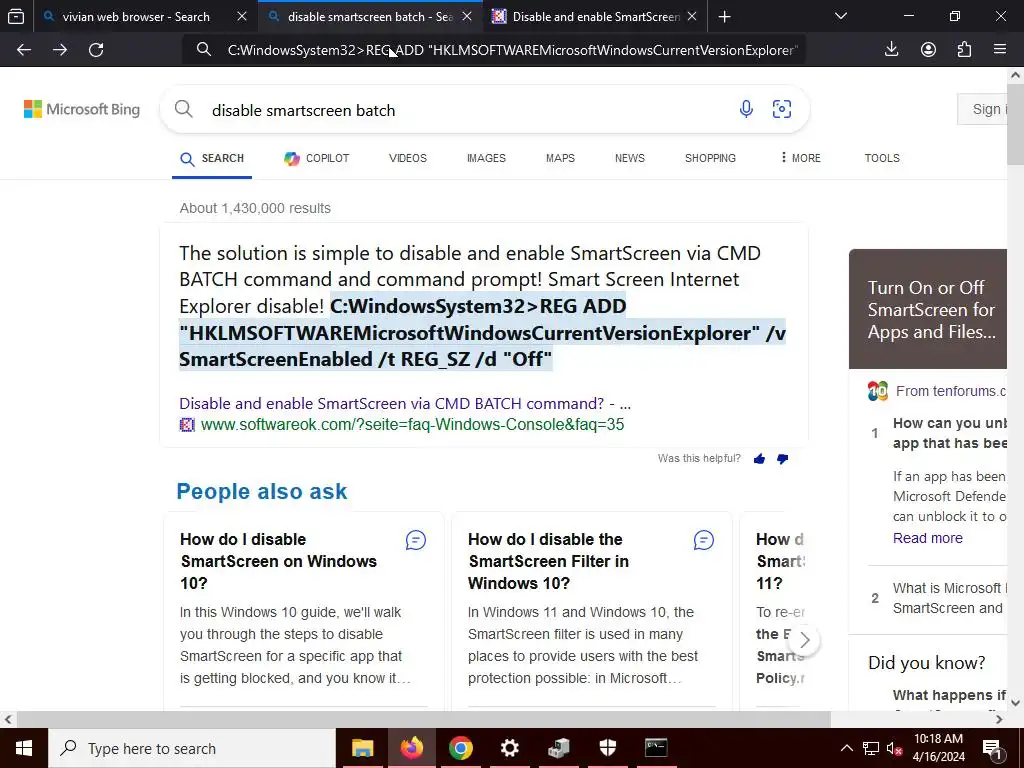This screenshot has height=768, width=1024.
Task: Mark answer helpful with thumbs up
Action: coord(759,458)
